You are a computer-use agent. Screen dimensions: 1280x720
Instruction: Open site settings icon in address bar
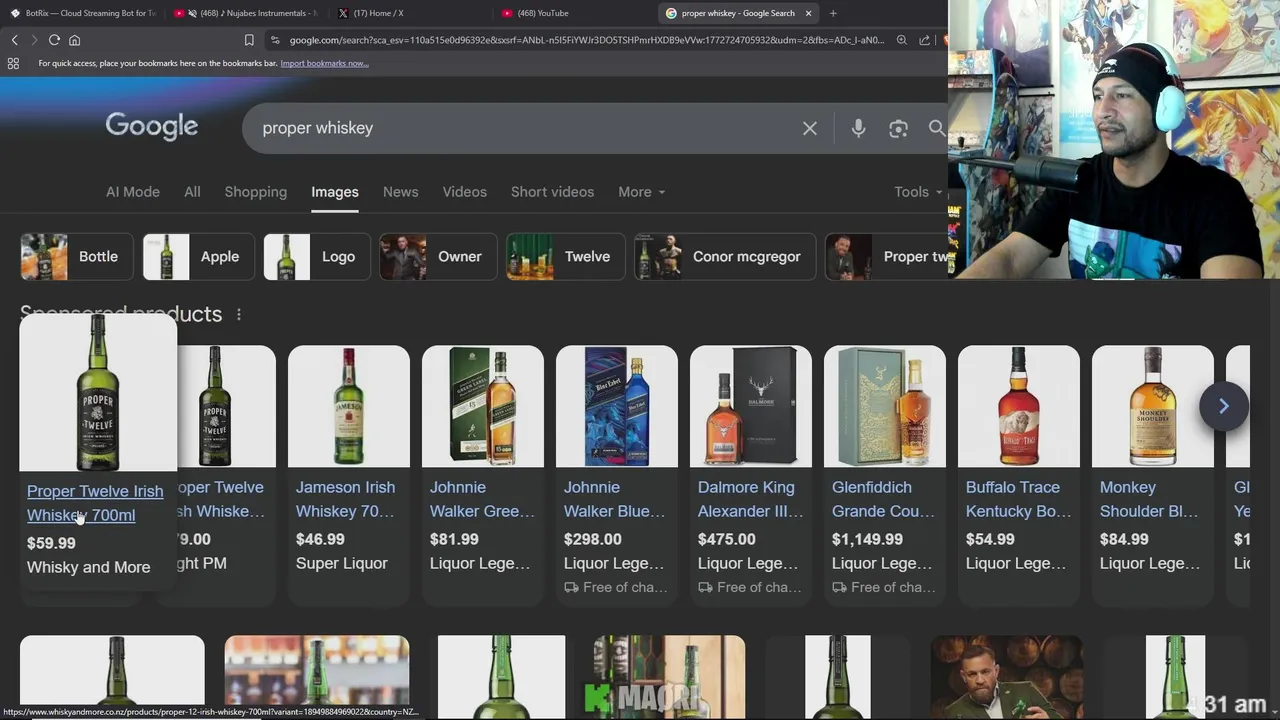tap(275, 40)
